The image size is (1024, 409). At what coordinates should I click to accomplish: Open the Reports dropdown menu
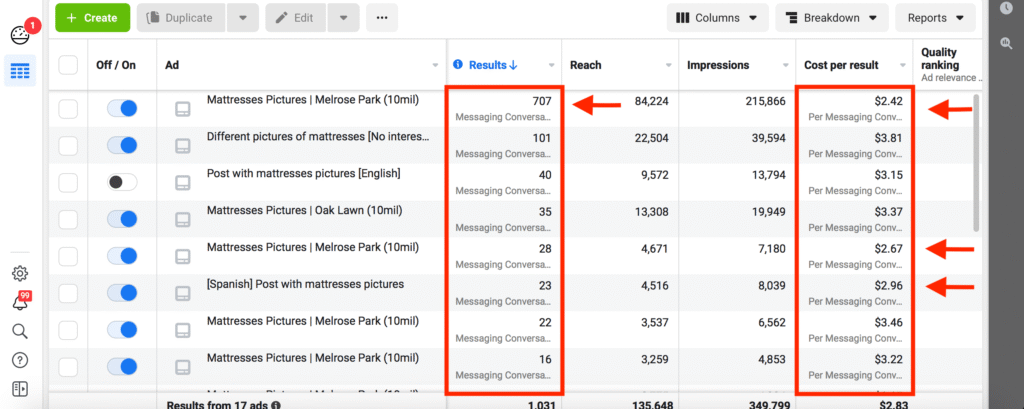935,18
